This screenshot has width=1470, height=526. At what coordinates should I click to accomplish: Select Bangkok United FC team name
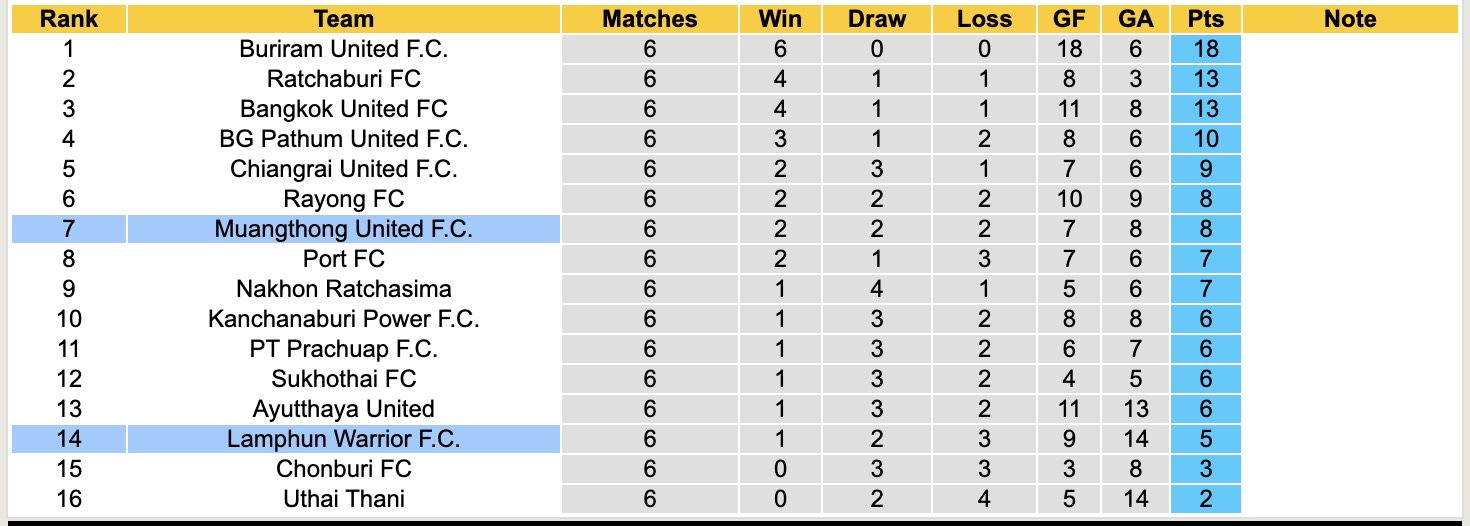343,109
